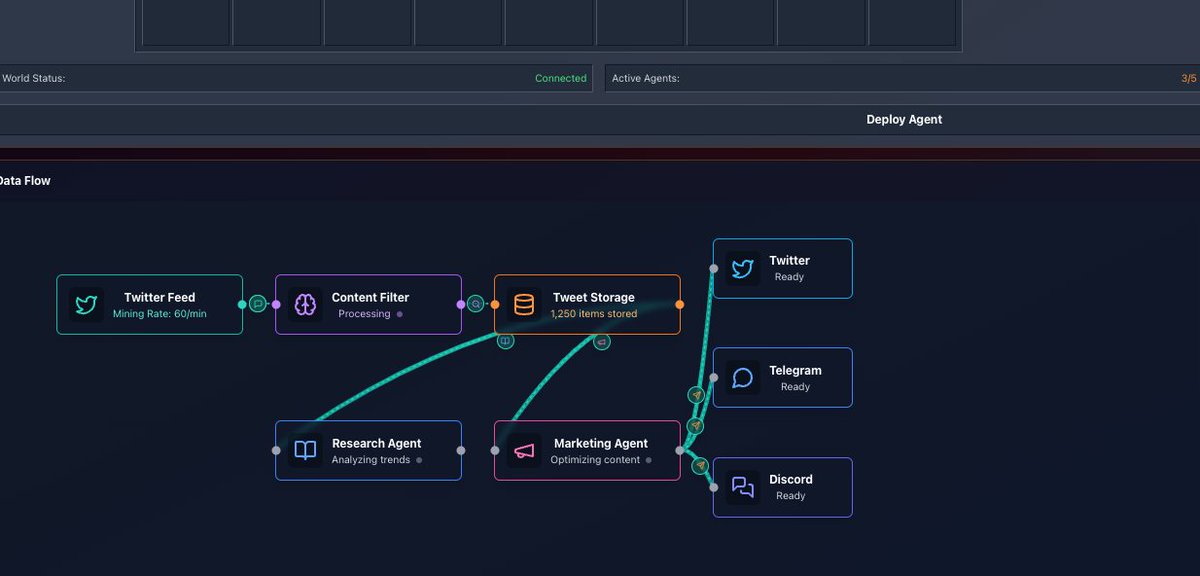Click the Twitter output node's input handle
Viewport: 1200px width, 576px height.
(714, 268)
